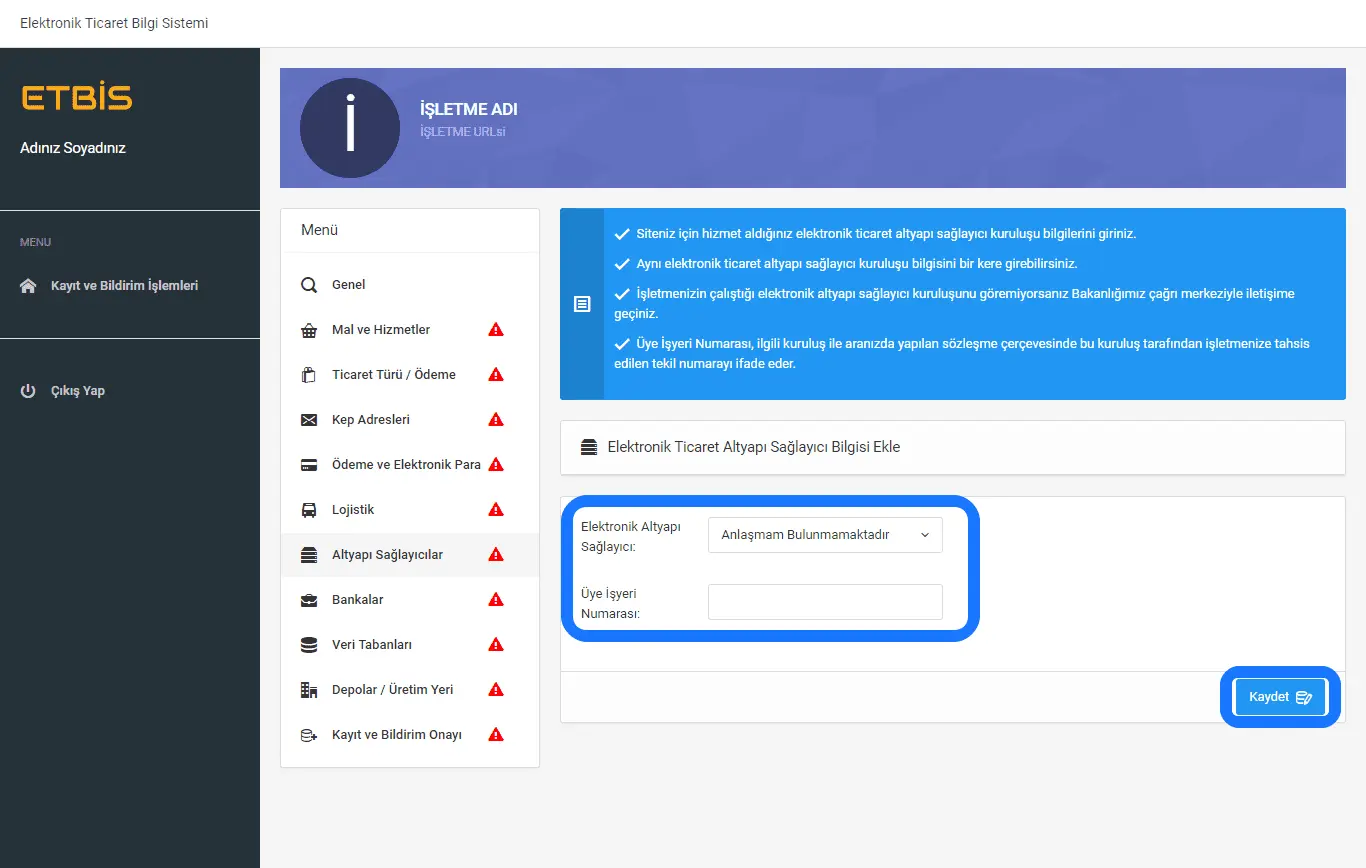Click the briefcase icon for Bankalar
1366x868 pixels.
coord(309,600)
